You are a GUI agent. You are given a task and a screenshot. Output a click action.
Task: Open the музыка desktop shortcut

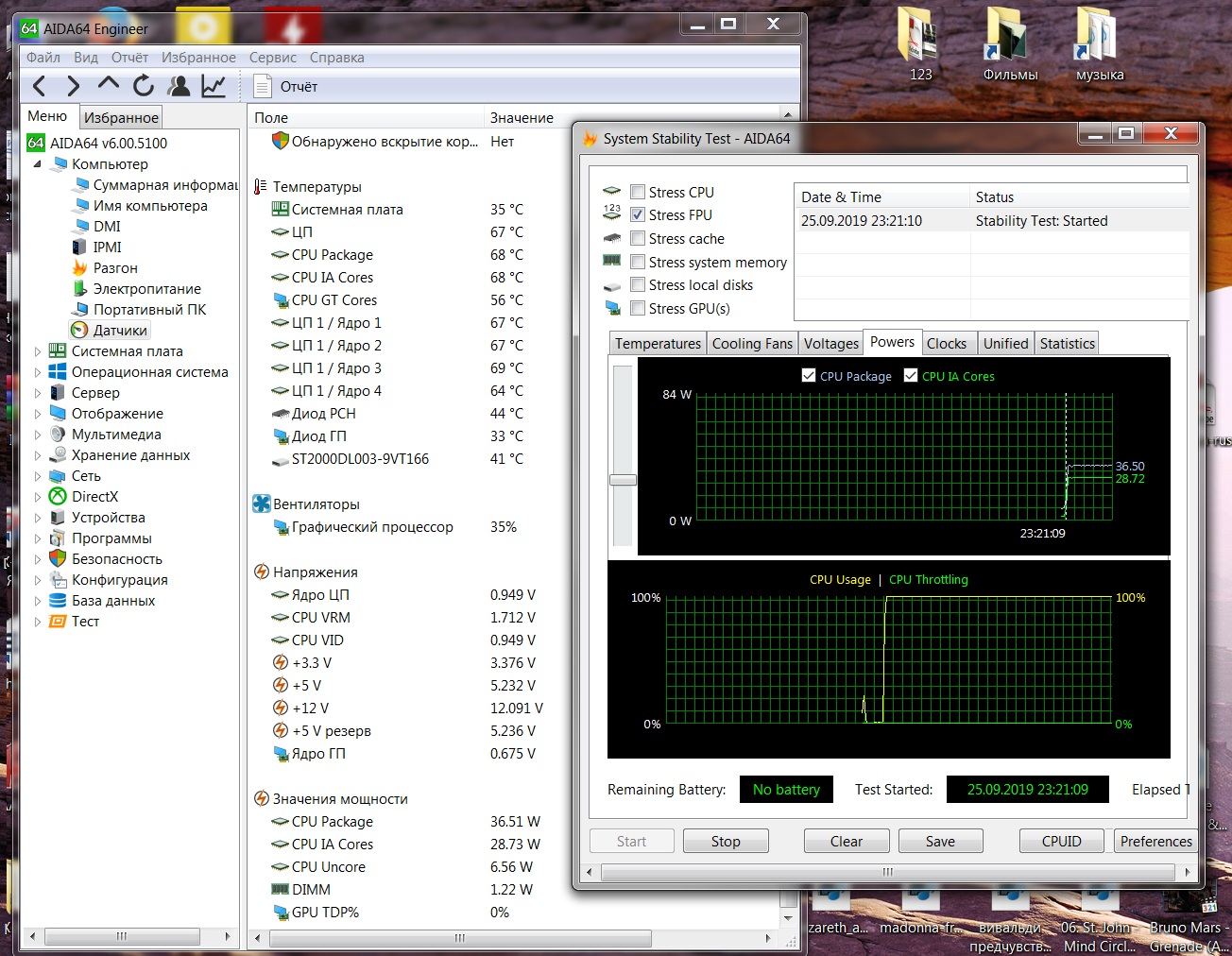[1099, 43]
